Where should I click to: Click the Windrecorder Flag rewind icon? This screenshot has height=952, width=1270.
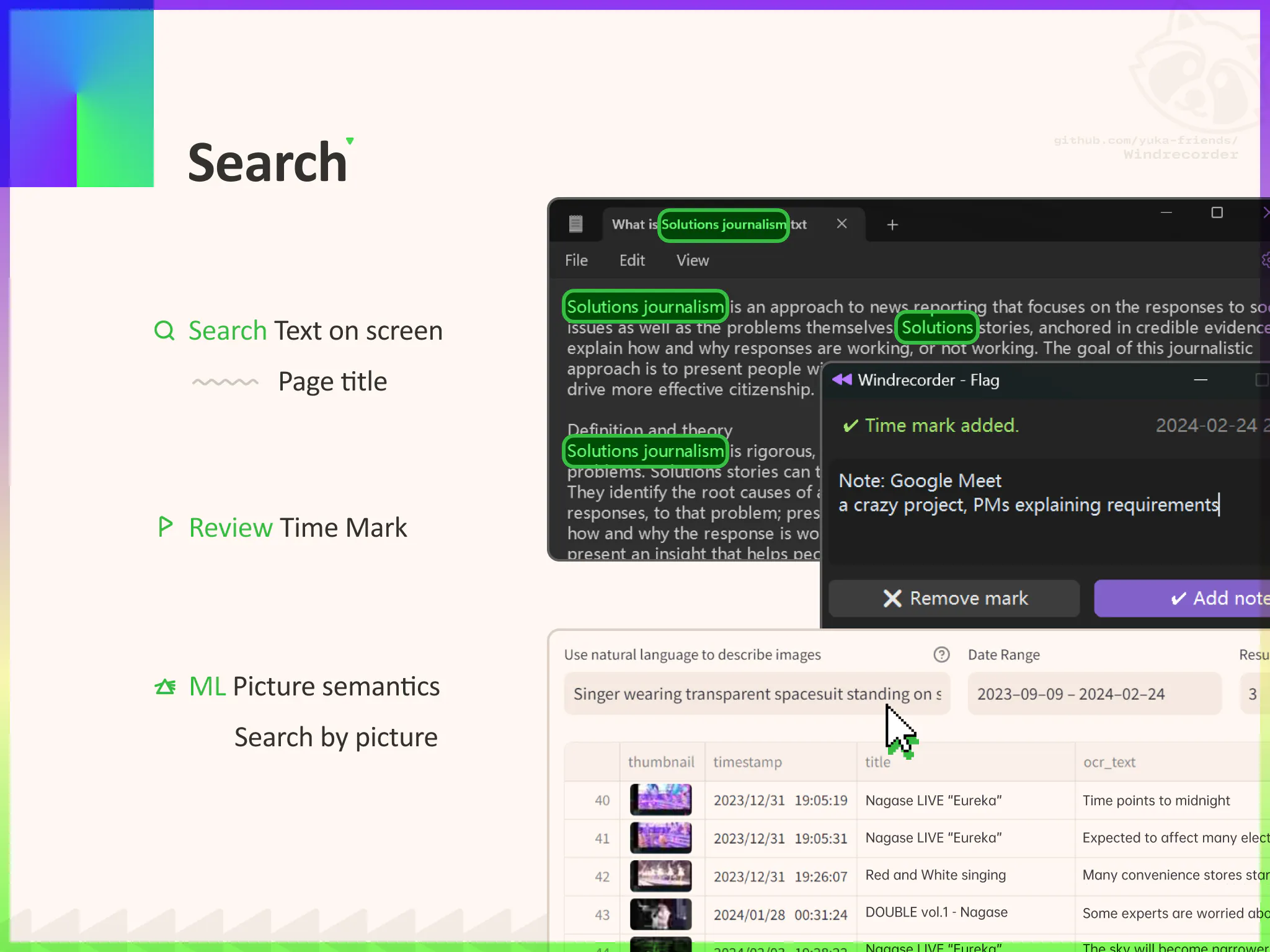pyautogui.click(x=842, y=379)
